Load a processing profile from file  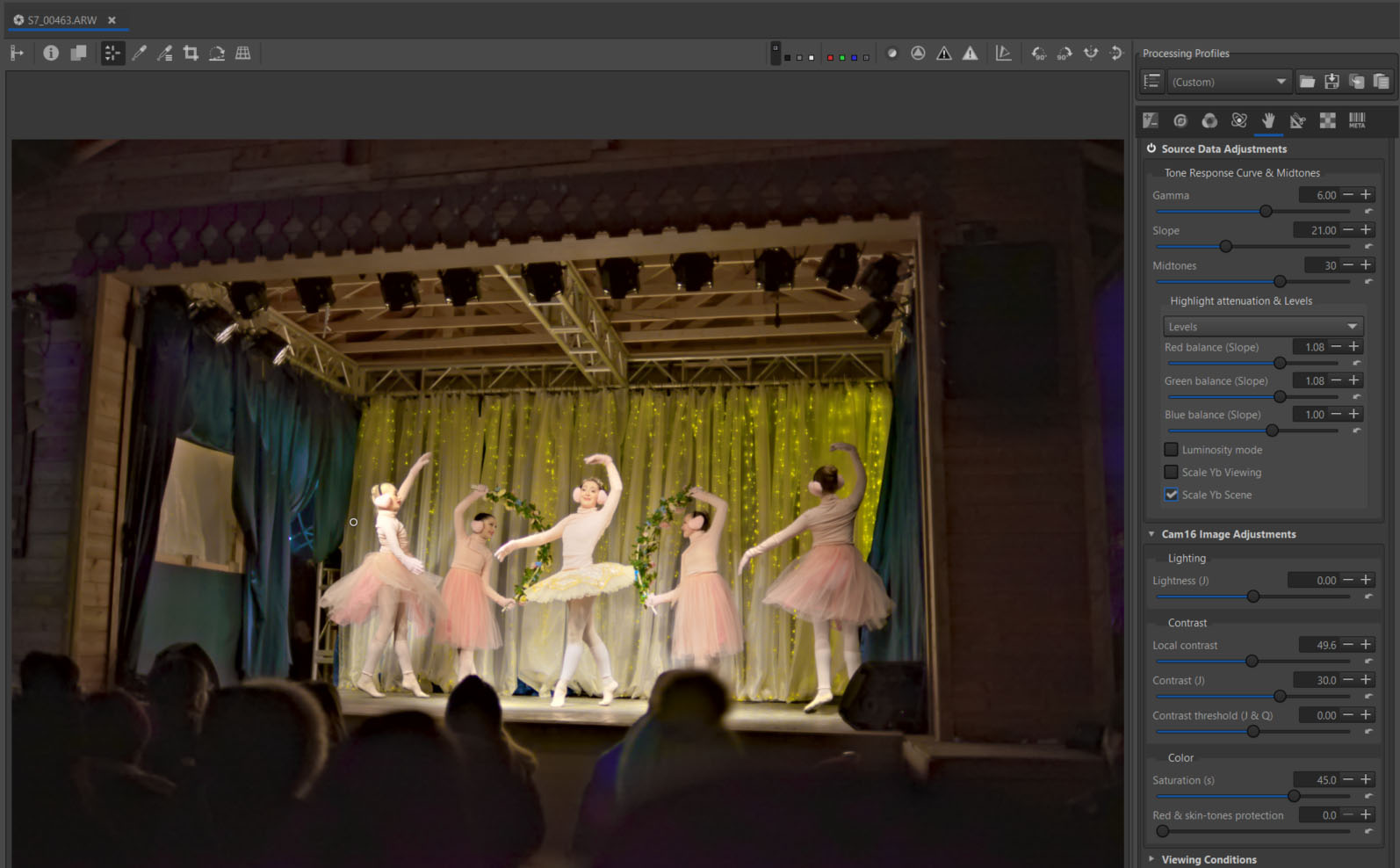pos(1307,82)
